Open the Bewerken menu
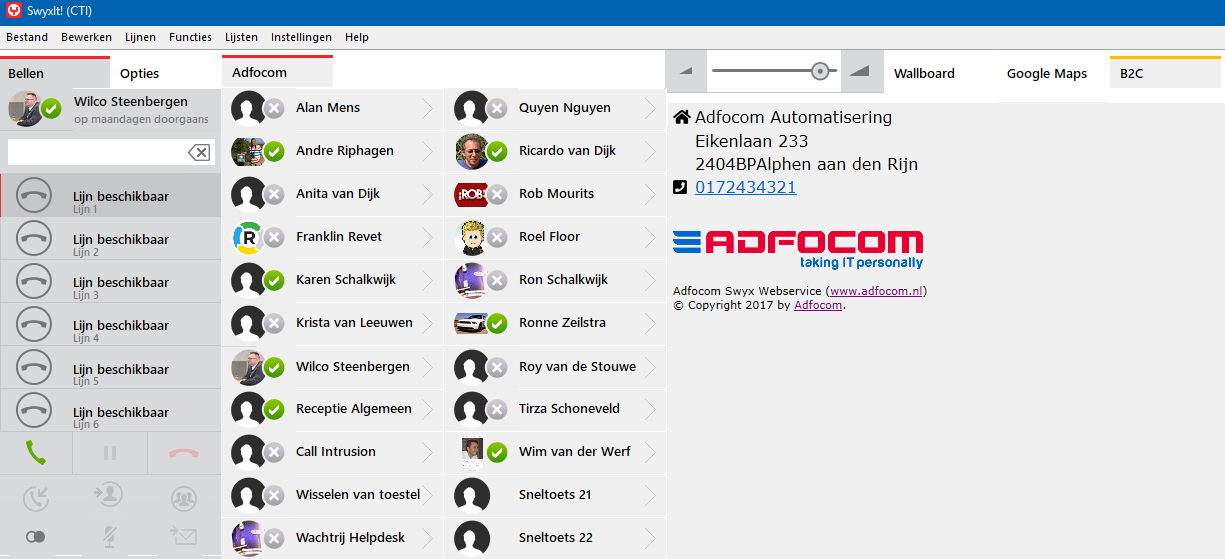This screenshot has width=1225, height=559. click(x=86, y=37)
